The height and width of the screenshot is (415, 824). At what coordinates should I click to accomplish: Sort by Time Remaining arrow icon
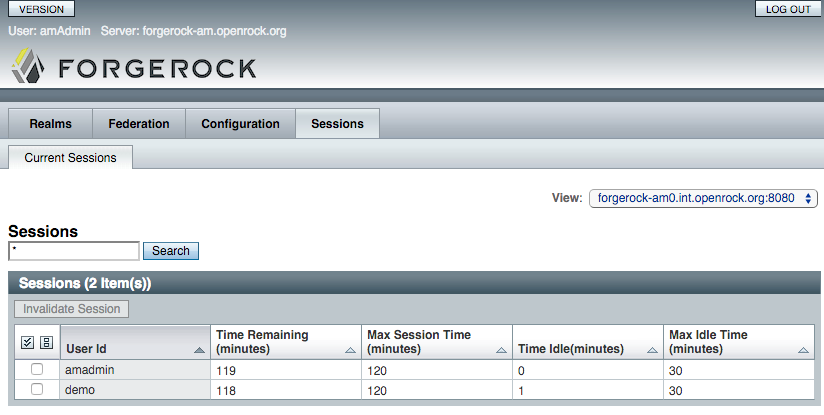pos(350,350)
